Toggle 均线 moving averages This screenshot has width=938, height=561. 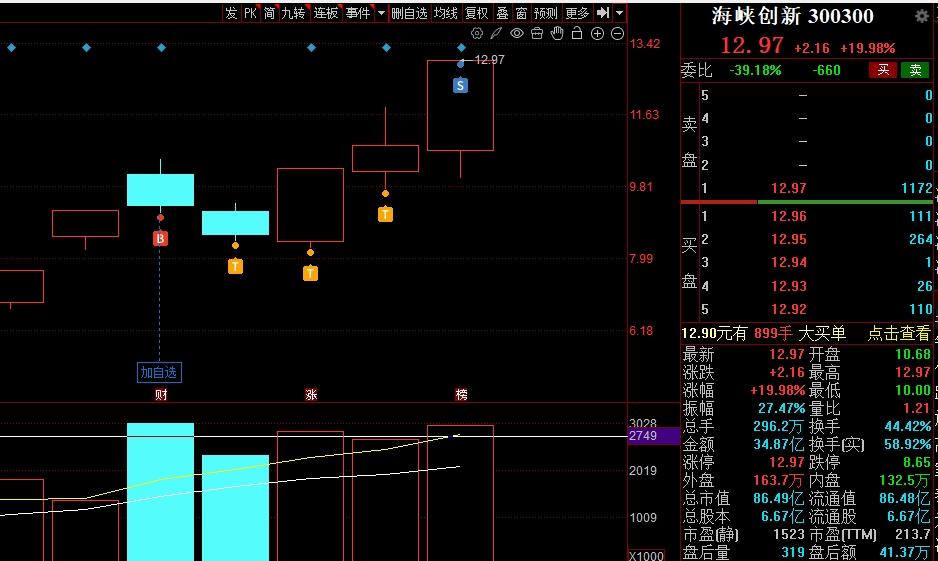point(446,13)
